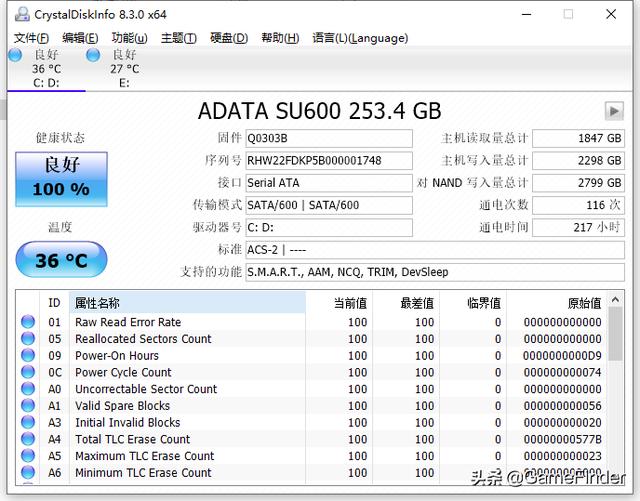Click the blue status orb for E: disk
Viewport: 640px width, 501px height.
tap(93, 55)
